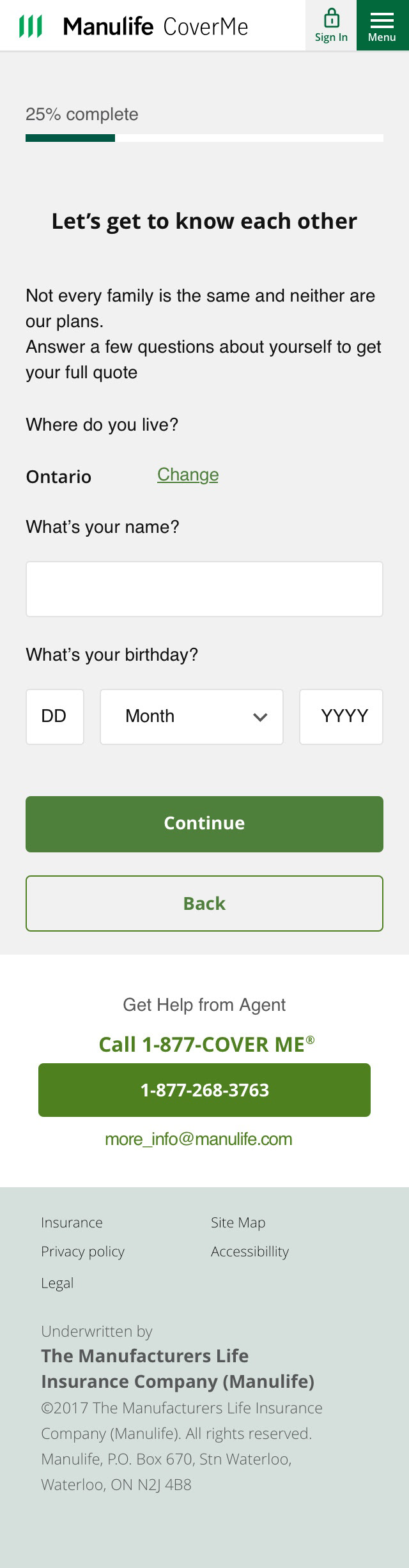Click the green Continue button
Viewport: 409px width, 1568px height.
click(204, 824)
